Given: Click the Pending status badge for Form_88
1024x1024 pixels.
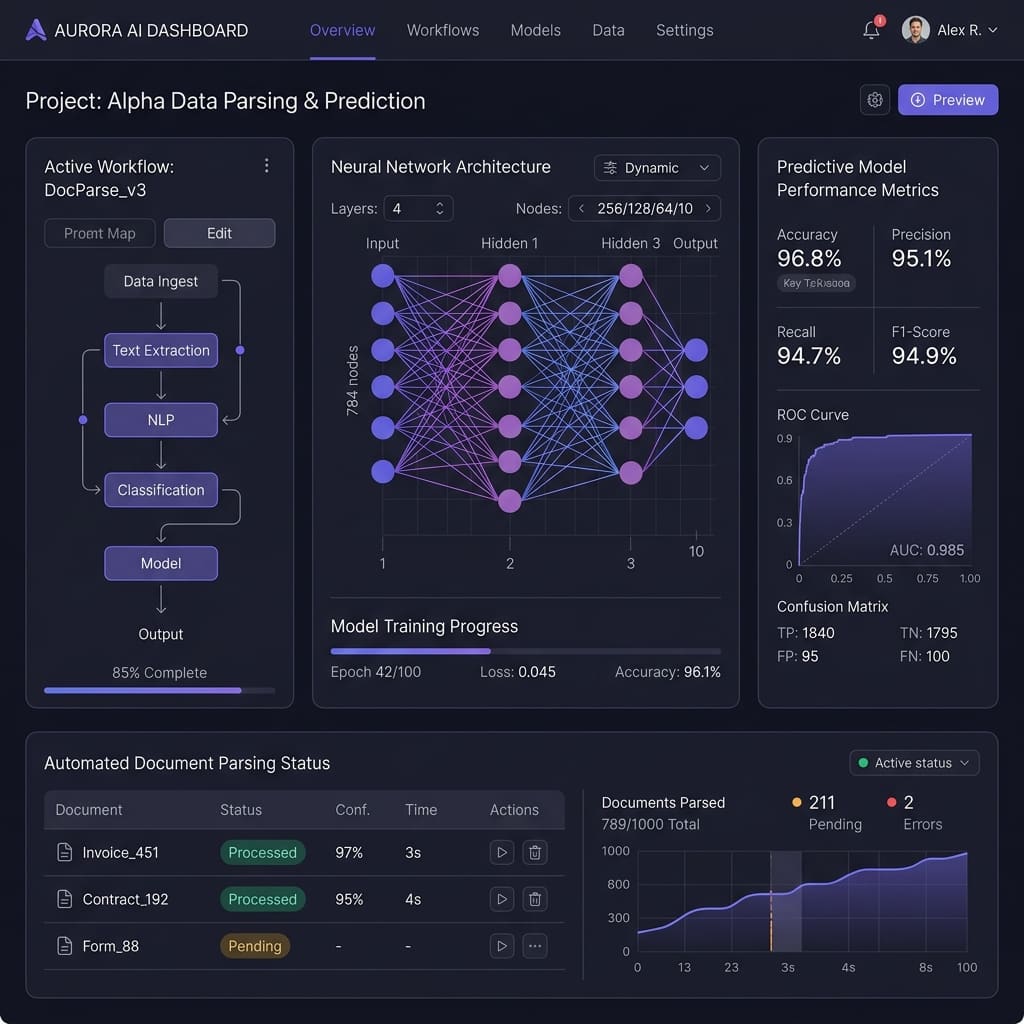Looking at the screenshot, I should (x=255, y=946).
